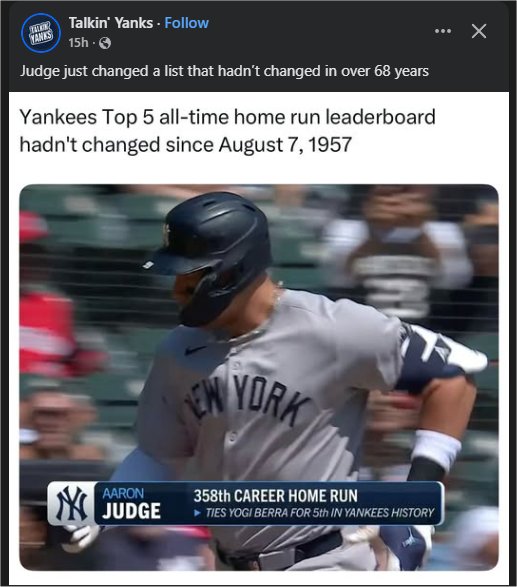Click the Talkin' Yanks page name

click(x=111, y=23)
